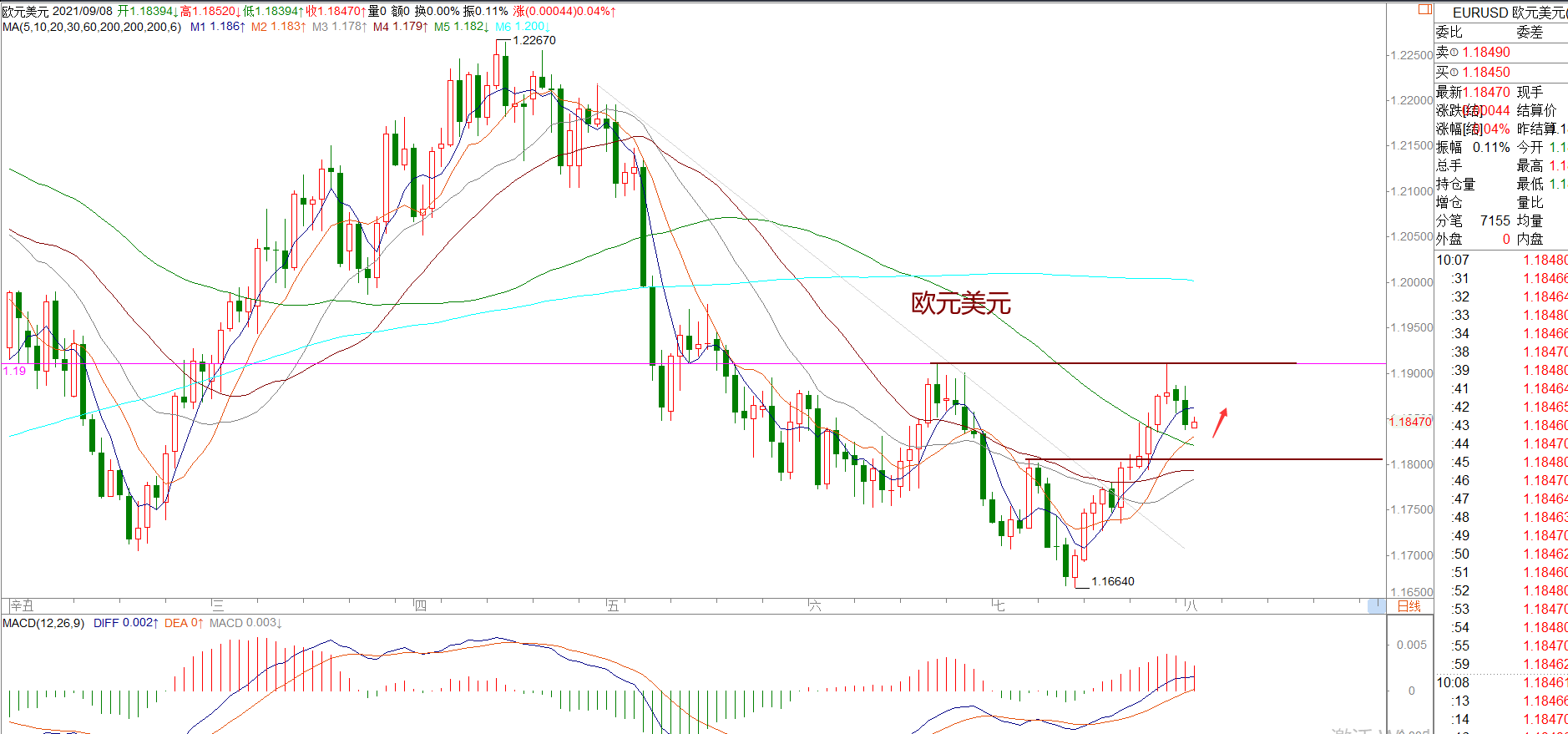Click the 六 month marker on time axis
This screenshot has height=734, width=1568.
click(815, 605)
